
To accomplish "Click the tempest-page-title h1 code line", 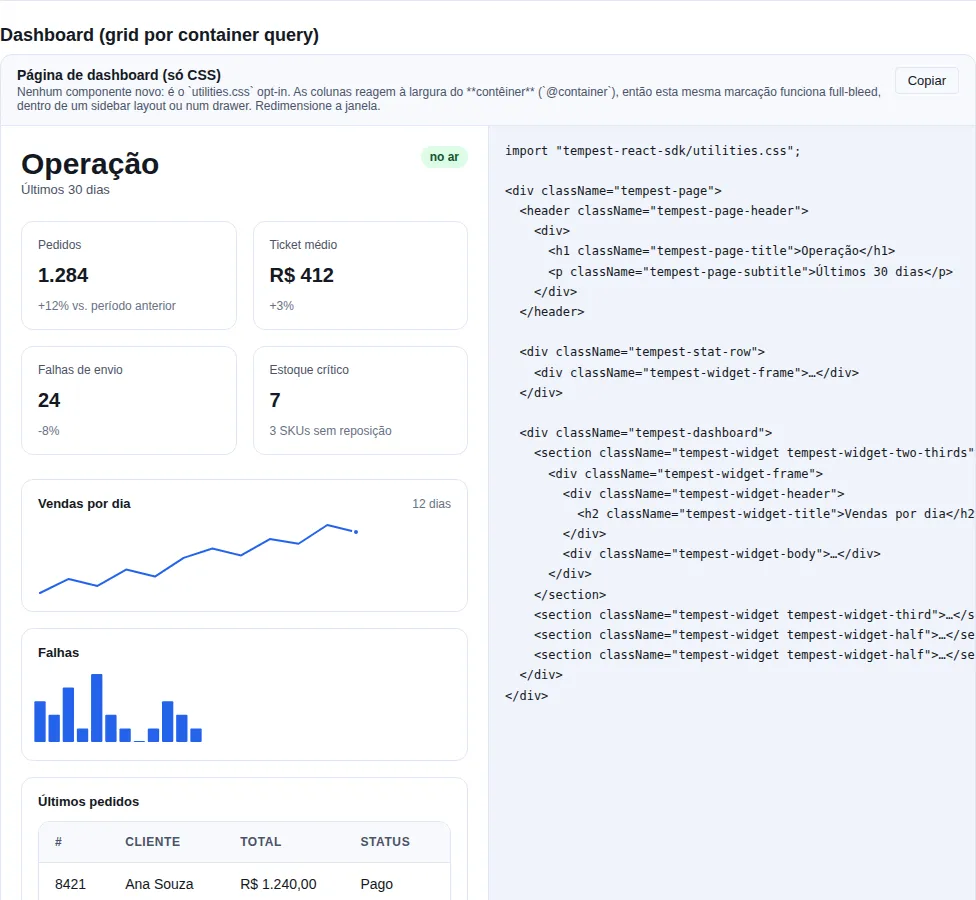I will (x=721, y=251).
